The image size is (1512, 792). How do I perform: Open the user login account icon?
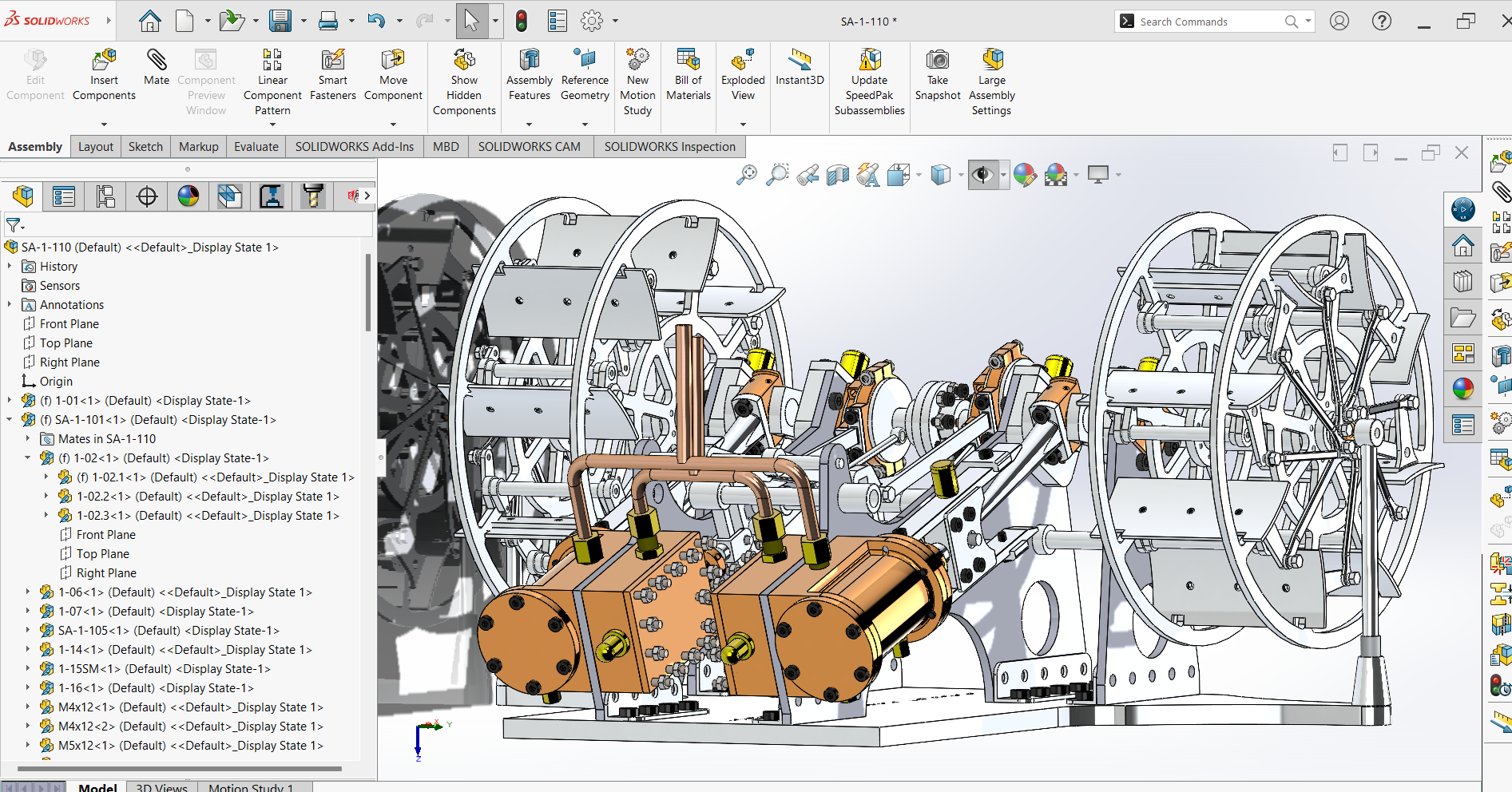tap(1339, 21)
